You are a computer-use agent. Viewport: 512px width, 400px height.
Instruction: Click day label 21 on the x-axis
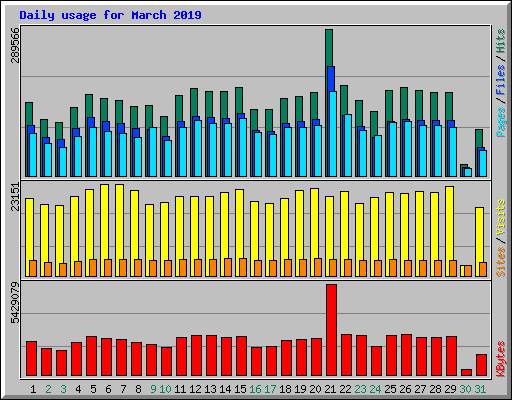[x=330, y=389]
